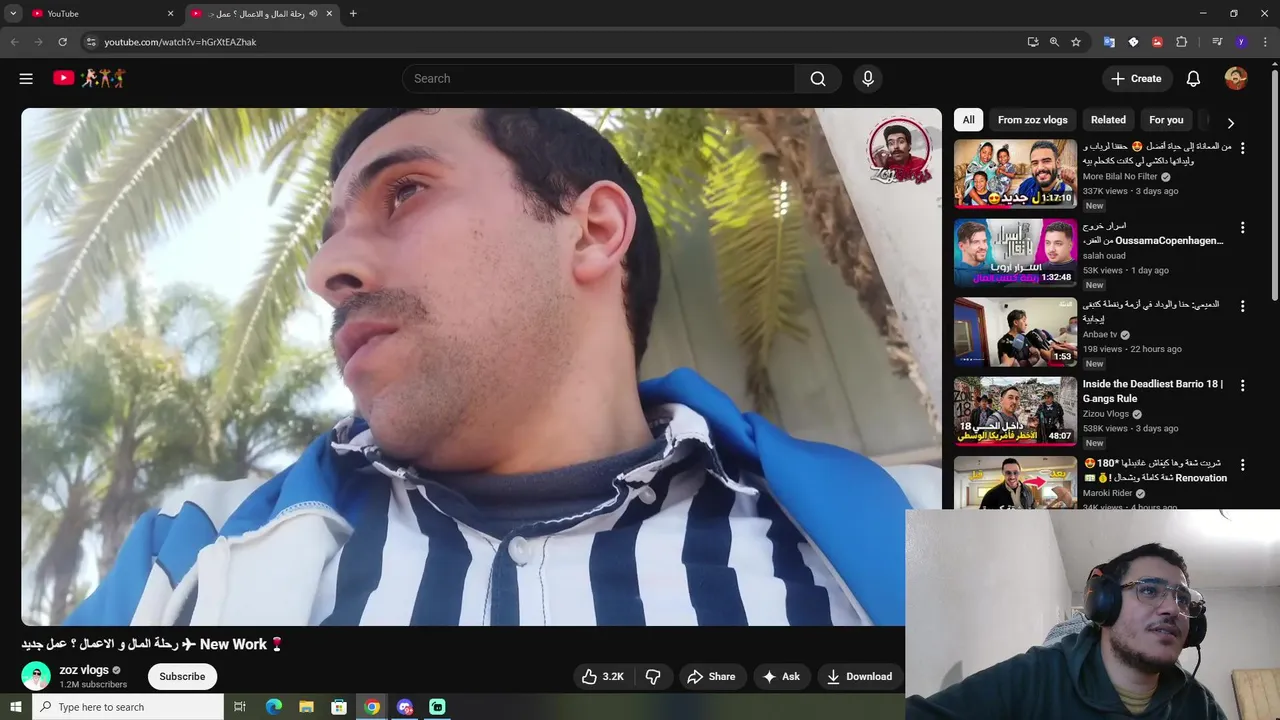Open options for salah ouad video
Screen dimensions: 1280x720
tap(1242, 227)
